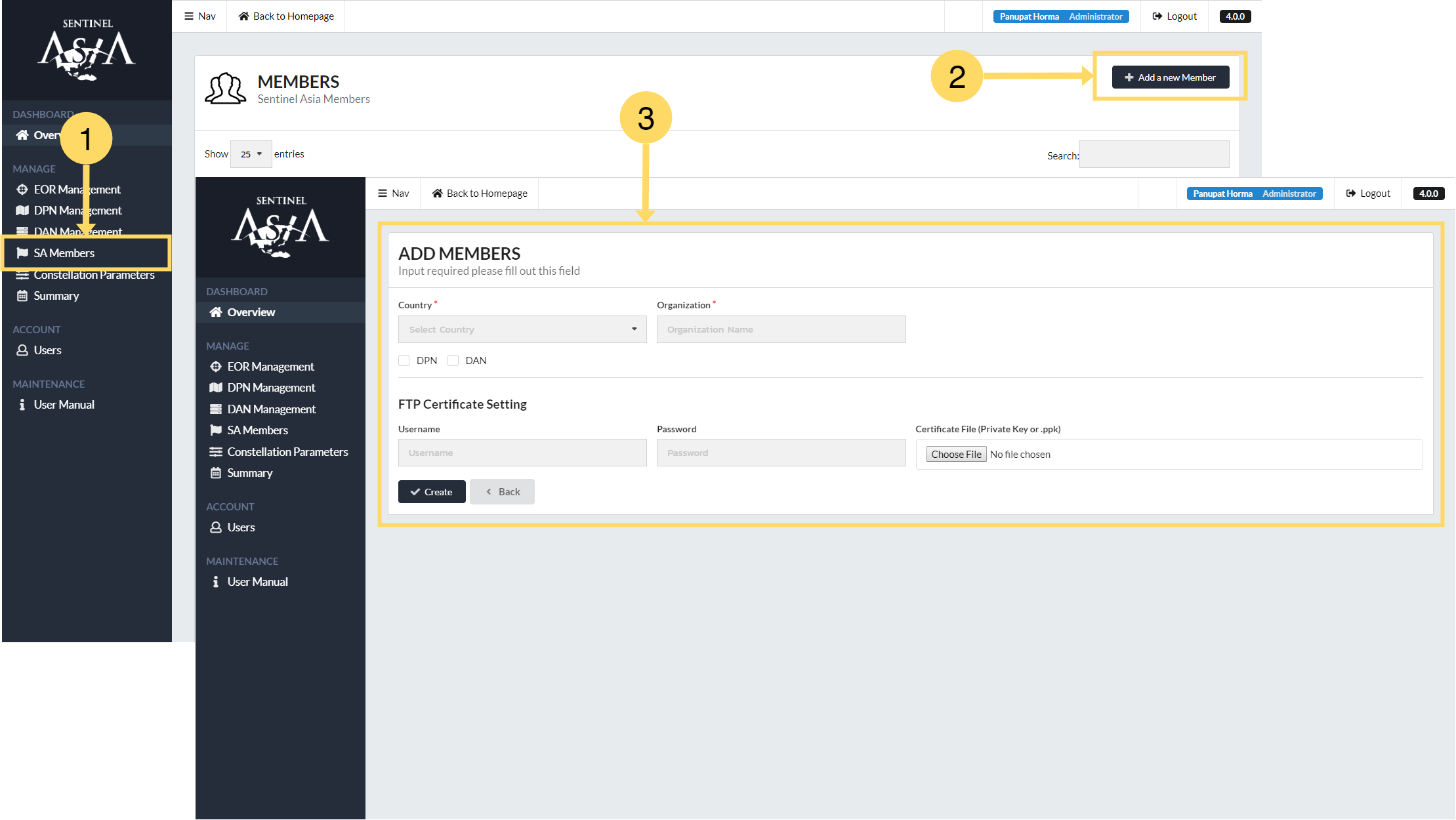This screenshot has height=820, width=1456.
Task: Enable the DPN checkbox
Action: point(404,361)
